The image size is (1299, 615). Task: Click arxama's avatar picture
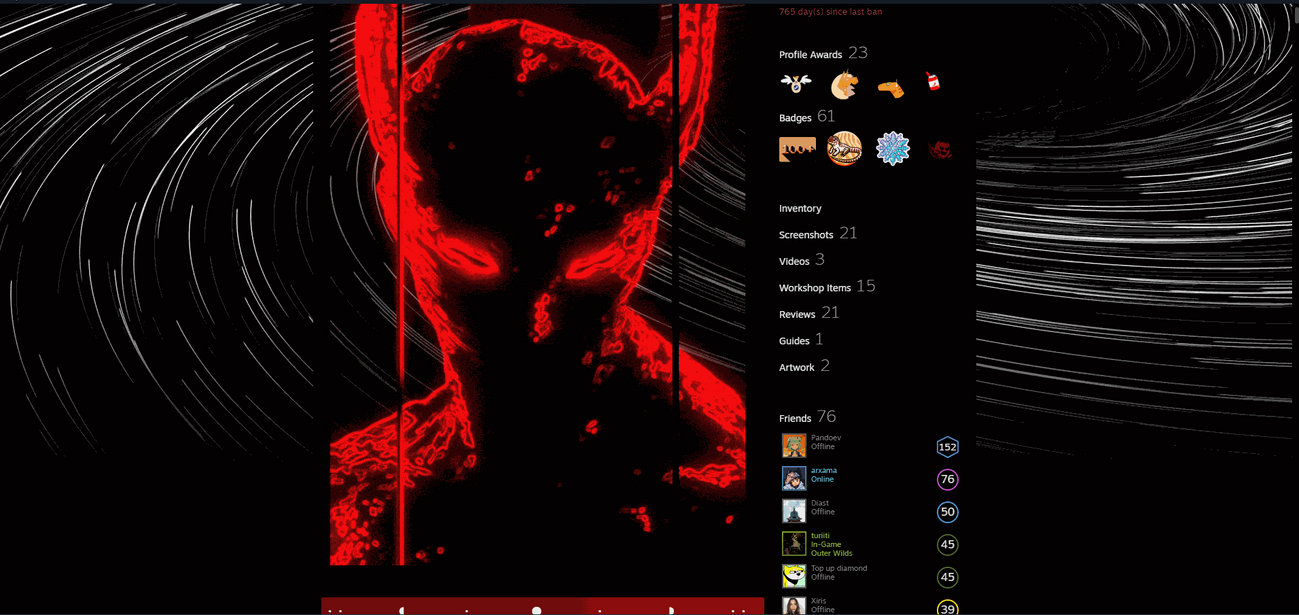794,478
